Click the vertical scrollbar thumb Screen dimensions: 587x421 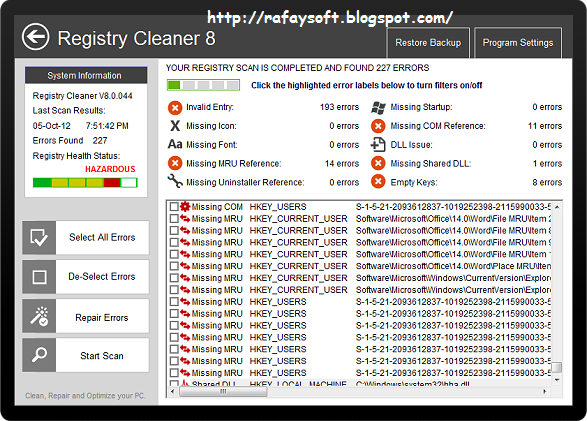click(x=557, y=367)
